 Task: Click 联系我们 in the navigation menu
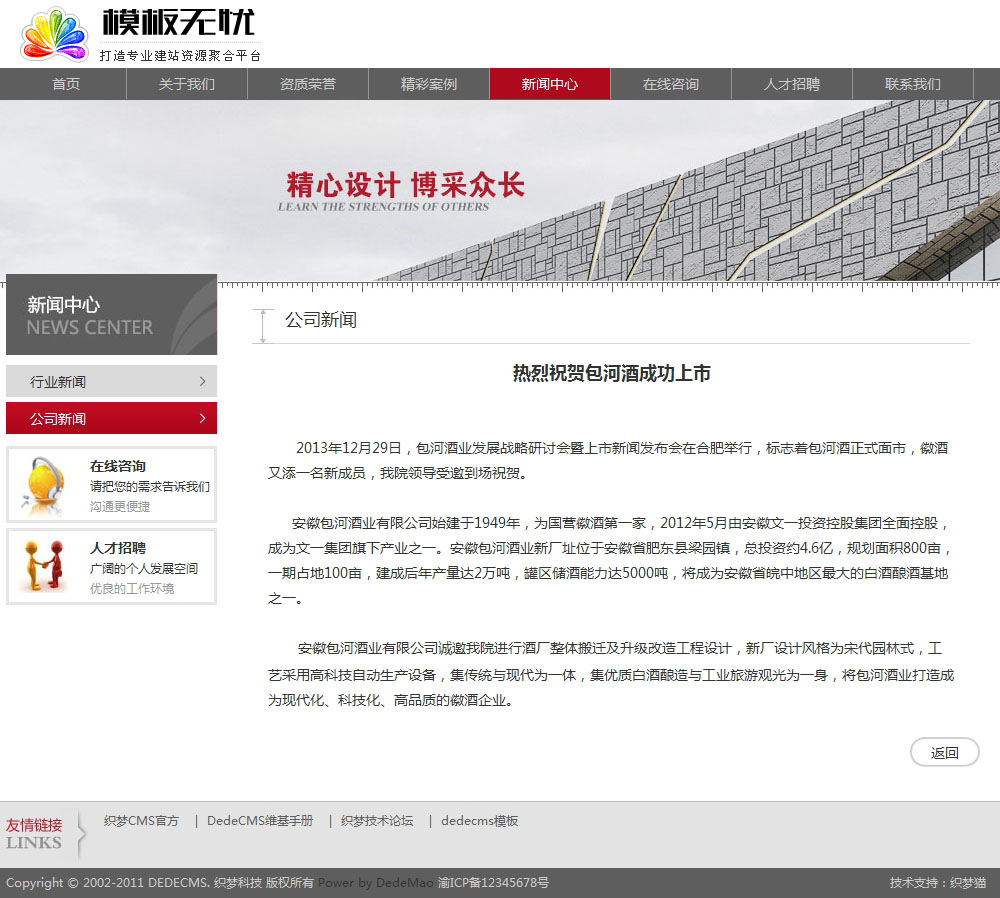[913, 84]
